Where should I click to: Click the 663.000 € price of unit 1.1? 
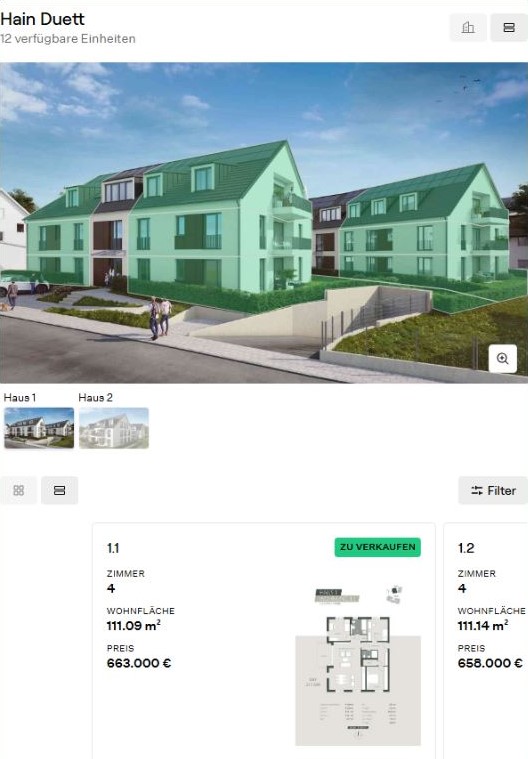(139, 663)
